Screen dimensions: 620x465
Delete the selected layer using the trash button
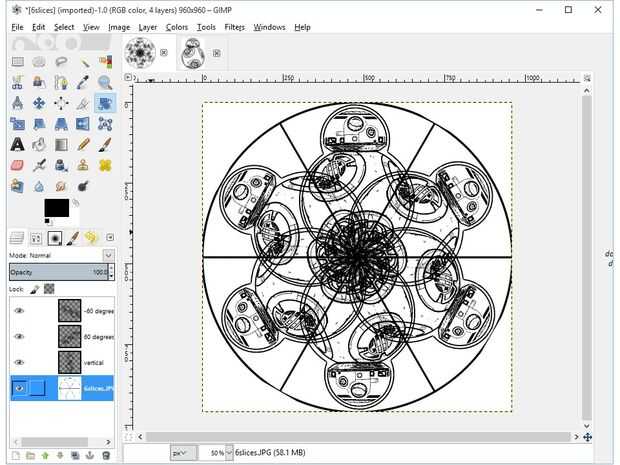tap(106, 456)
